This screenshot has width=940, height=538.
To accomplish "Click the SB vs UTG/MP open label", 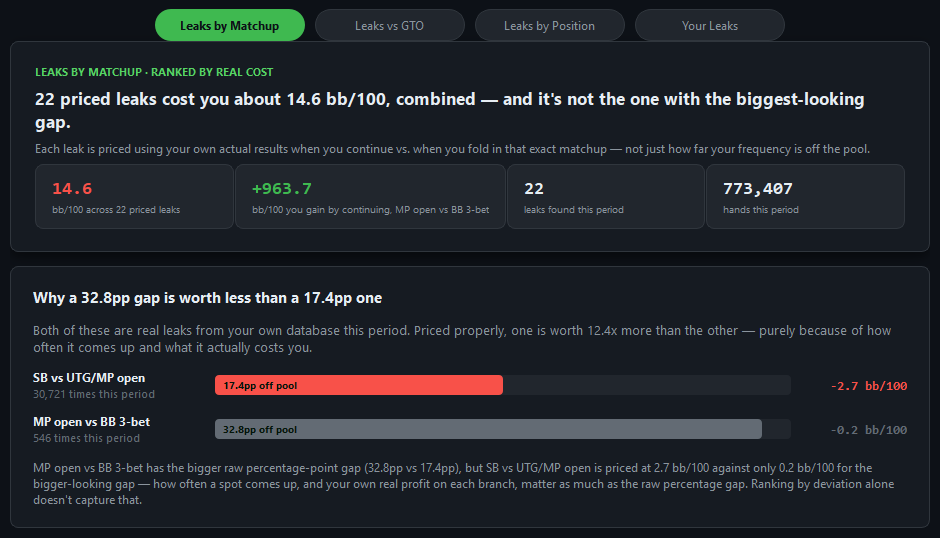I will 89,378.
